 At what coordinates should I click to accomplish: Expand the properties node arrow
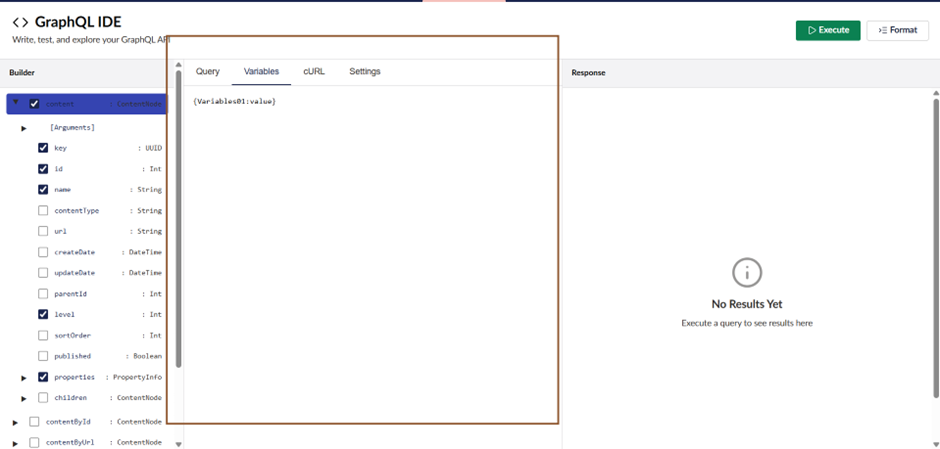click(24, 378)
